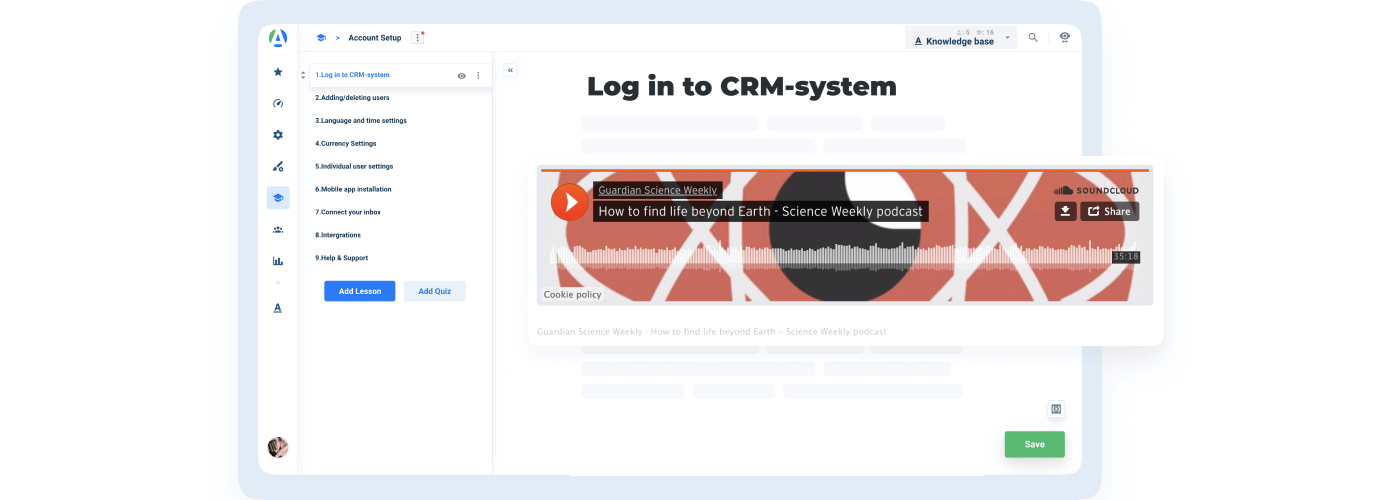
Task: Click the app logo in the sidebar
Action: click(x=278, y=38)
